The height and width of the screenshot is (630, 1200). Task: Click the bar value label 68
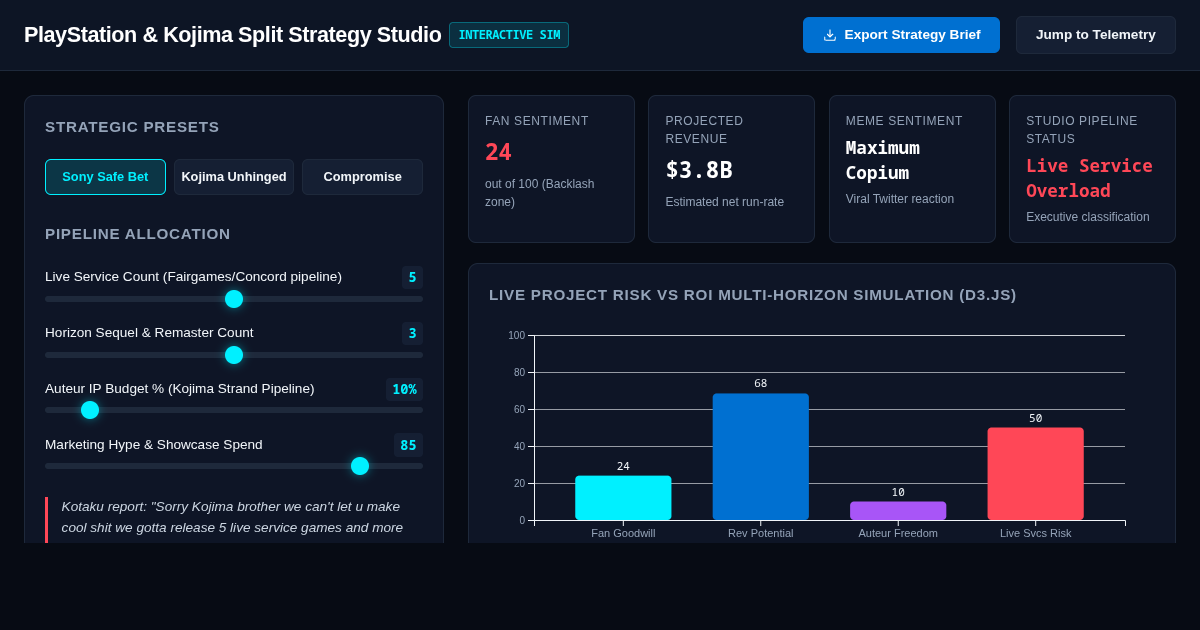[761, 384]
